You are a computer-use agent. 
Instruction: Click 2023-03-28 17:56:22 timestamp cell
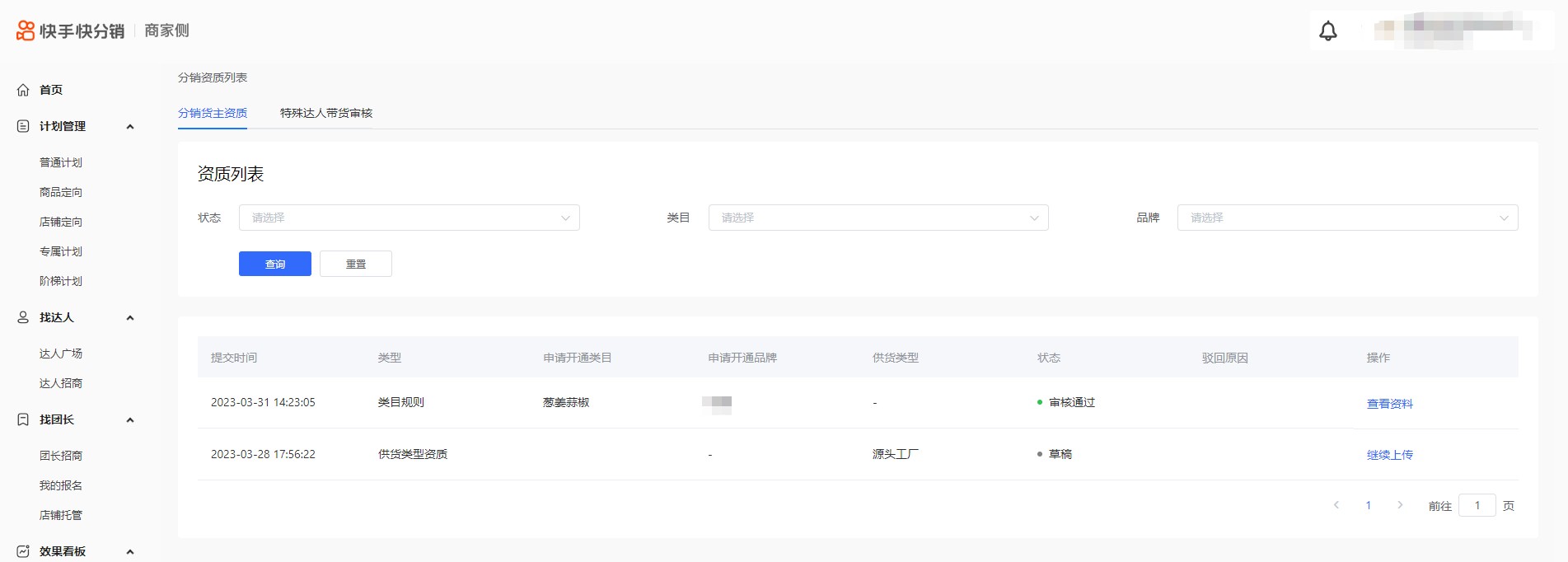click(x=263, y=454)
